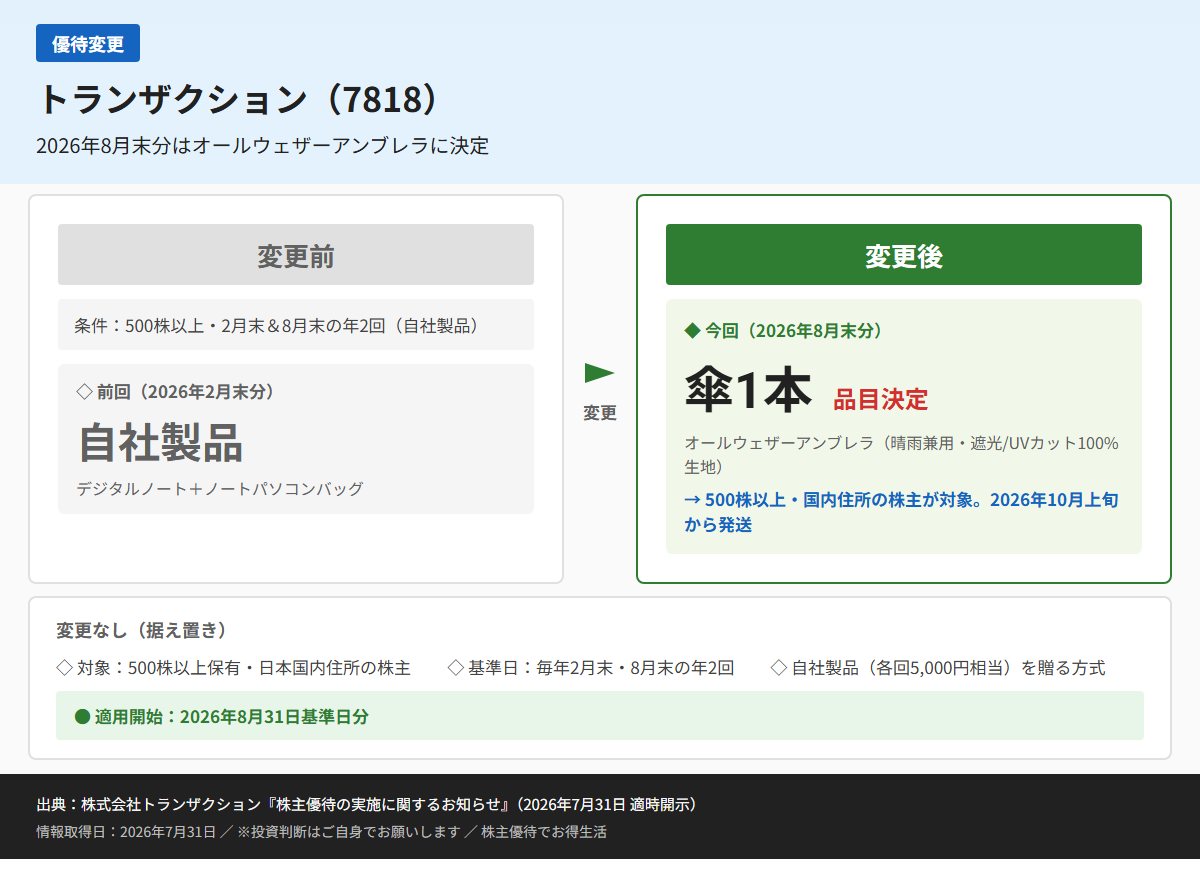Click the condition text 条件：500株以上

pos(277,325)
